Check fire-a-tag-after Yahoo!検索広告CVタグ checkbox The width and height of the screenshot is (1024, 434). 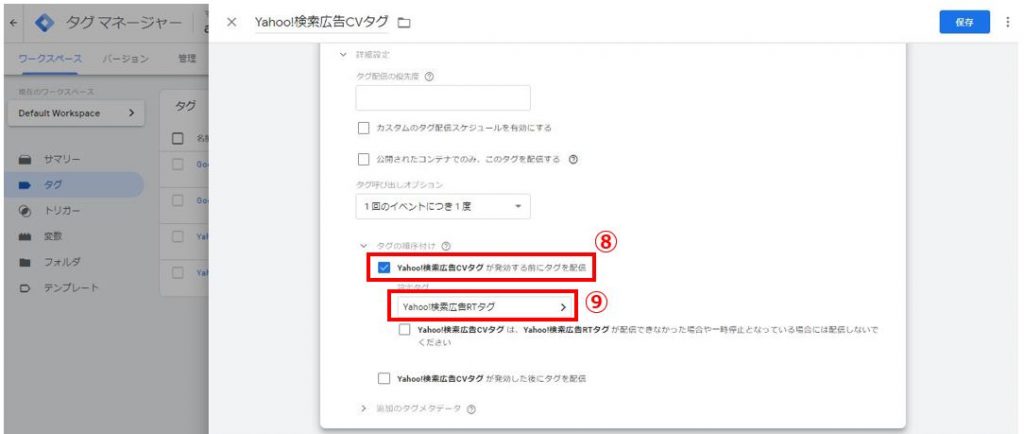coord(384,378)
